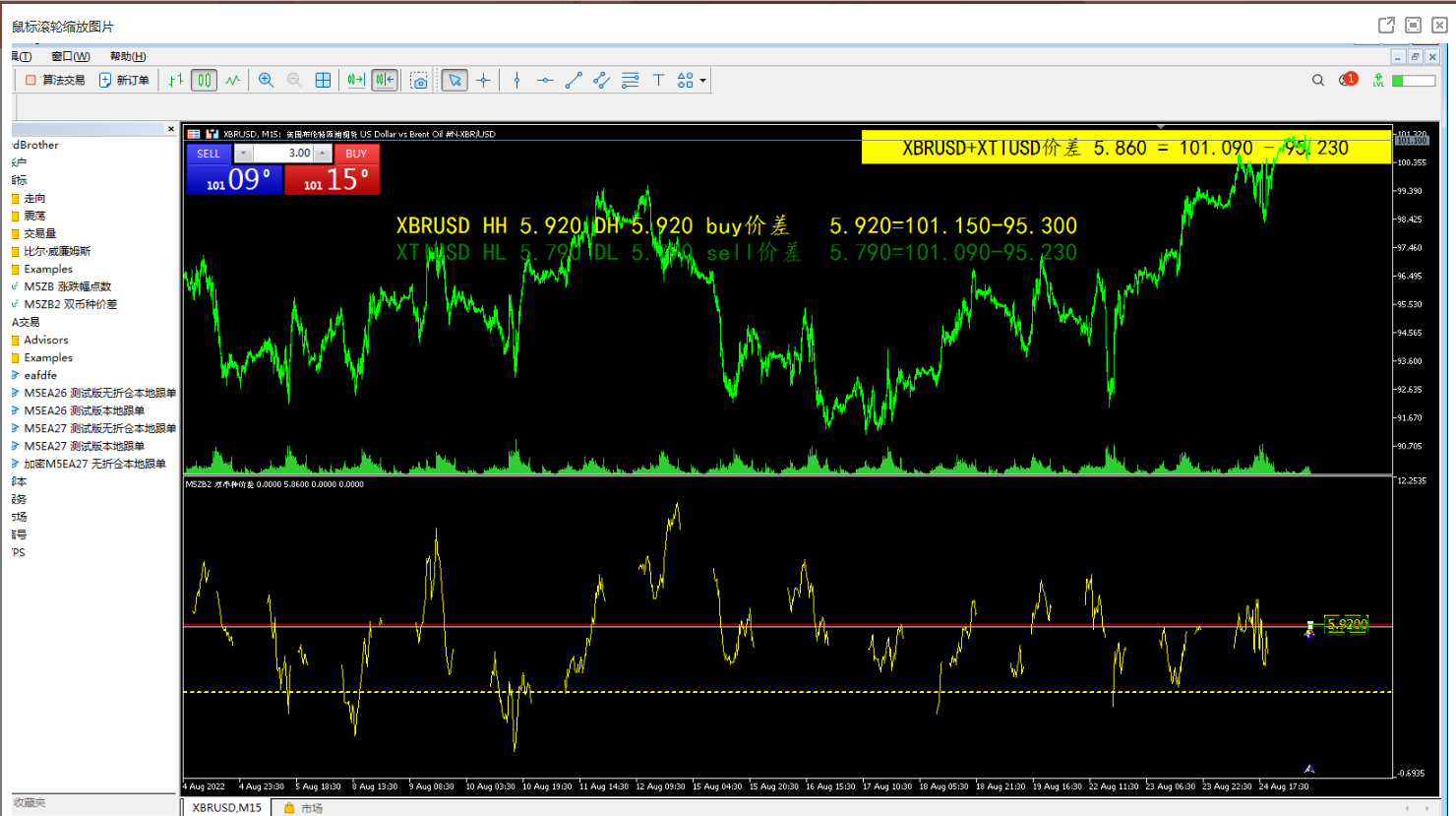Switch to the XBRUSD,M15 chart tab
1456x816 pixels.
[x=227, y=807]
